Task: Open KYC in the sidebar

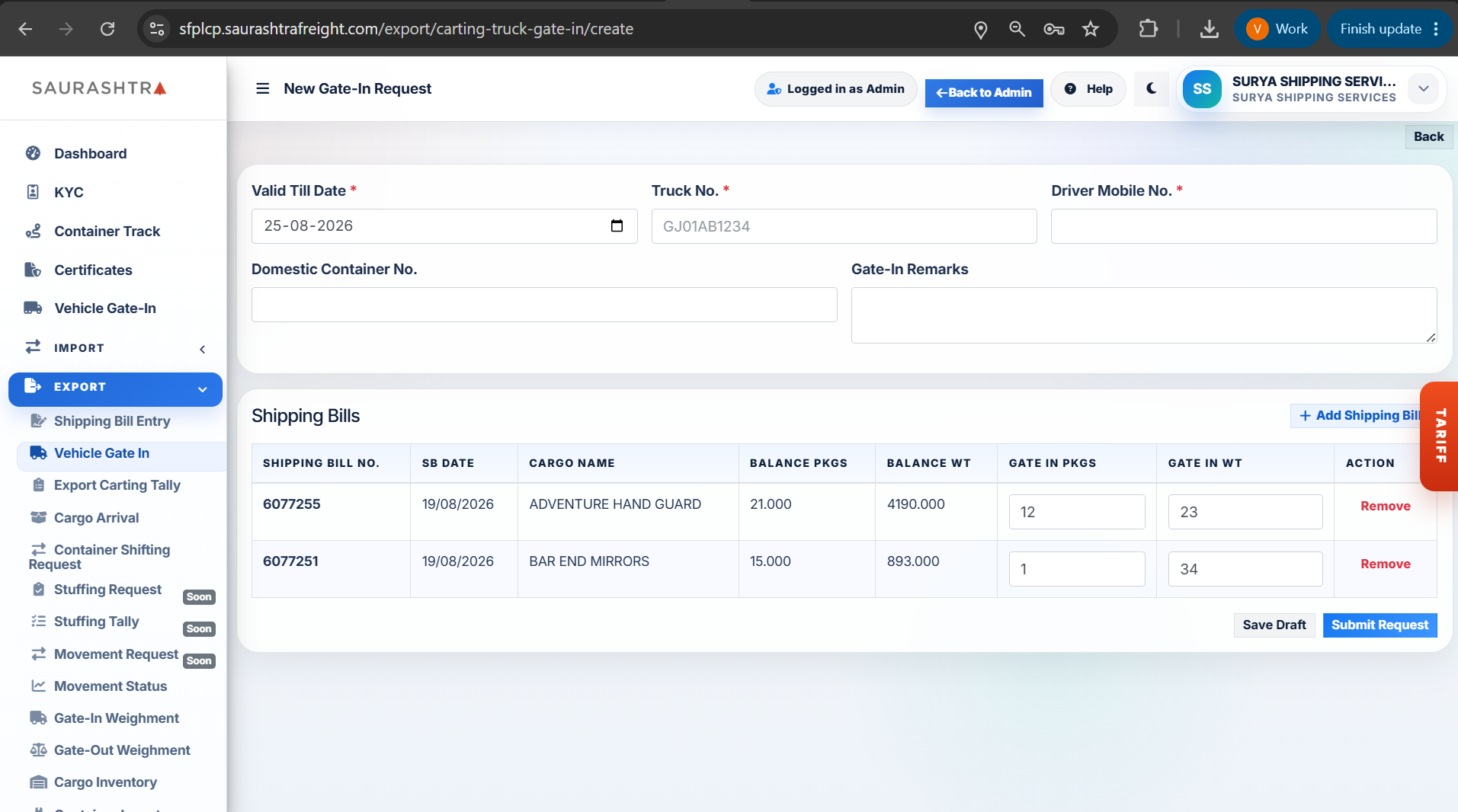Action: point(69,192)
